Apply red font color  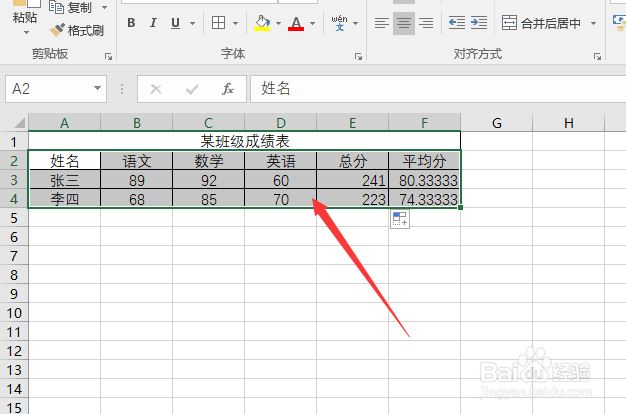click(296, 23)
